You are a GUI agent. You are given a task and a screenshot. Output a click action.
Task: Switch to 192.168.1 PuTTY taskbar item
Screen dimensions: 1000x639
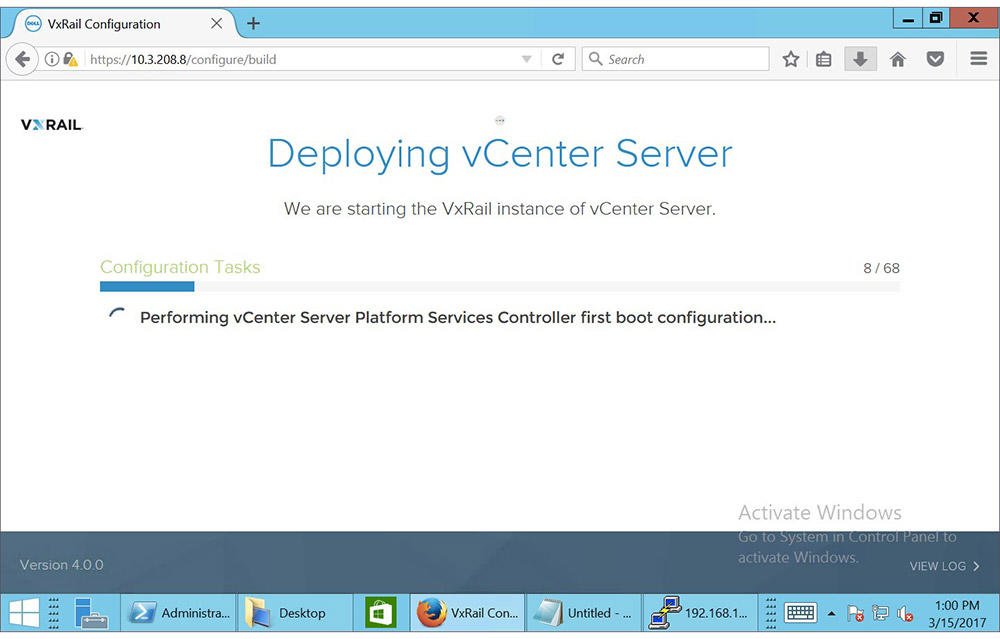pyautogui.click(x=700, y=613)
